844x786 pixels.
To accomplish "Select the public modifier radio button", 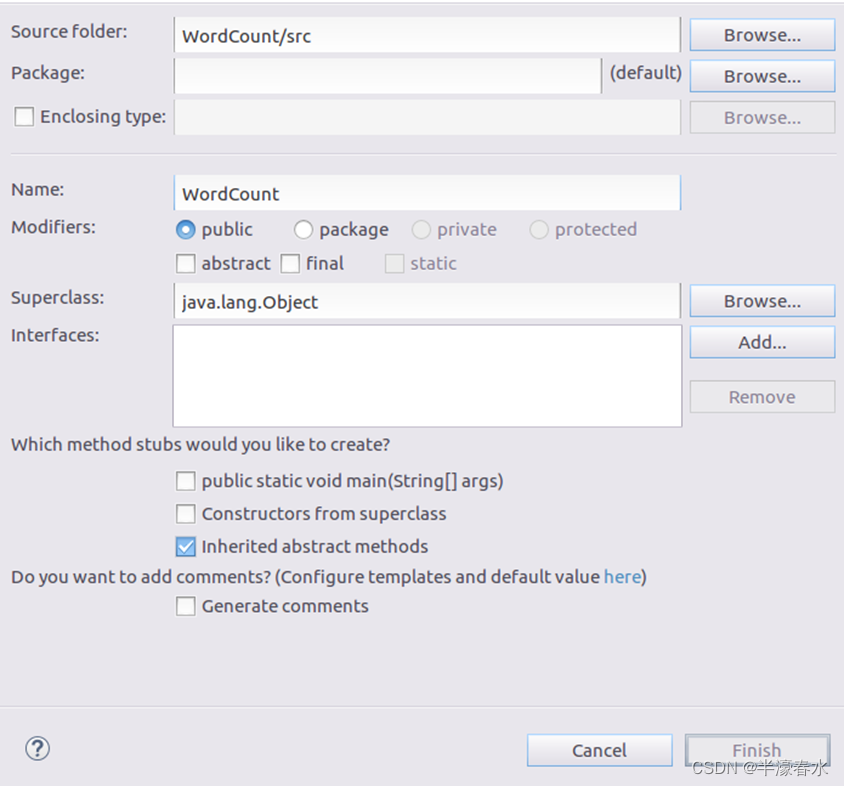I will [x=186, y=230].
